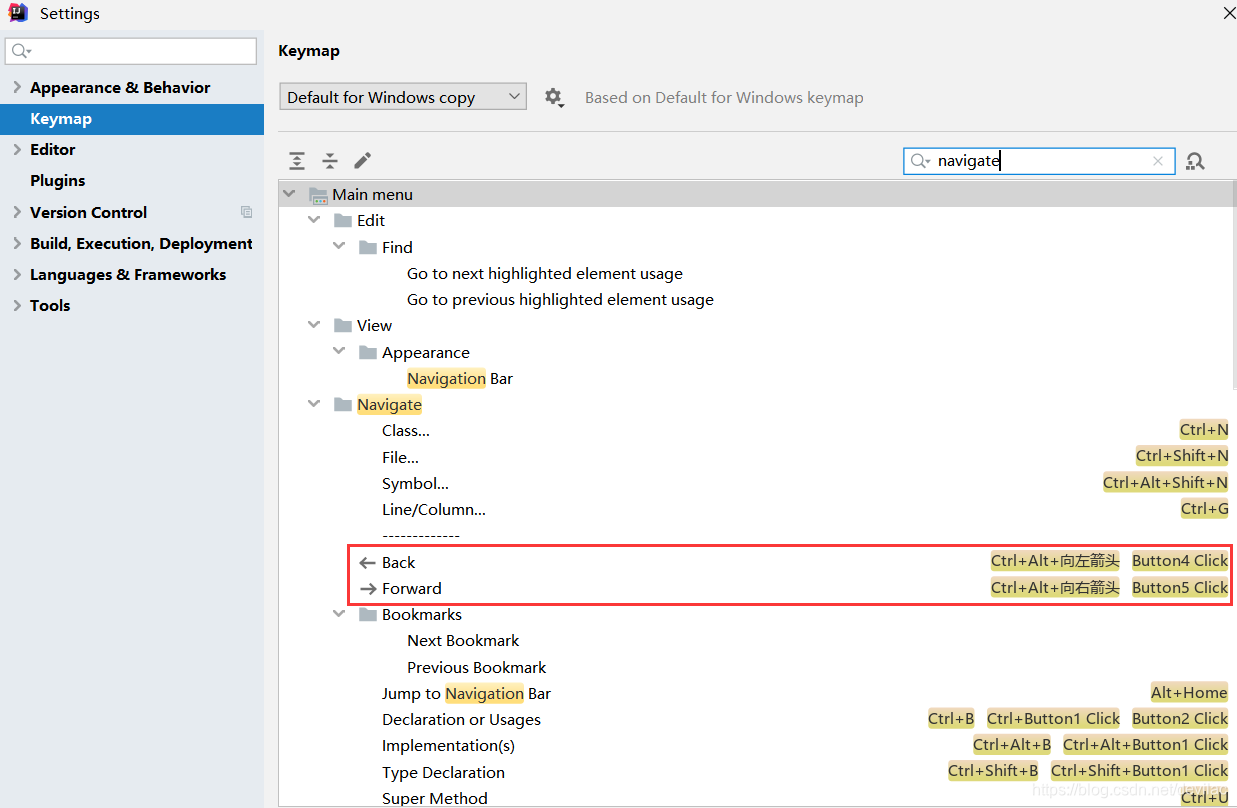Select the Symbol... action row
This screenshot has height=808, width=1237.
(x=755, y=483)
